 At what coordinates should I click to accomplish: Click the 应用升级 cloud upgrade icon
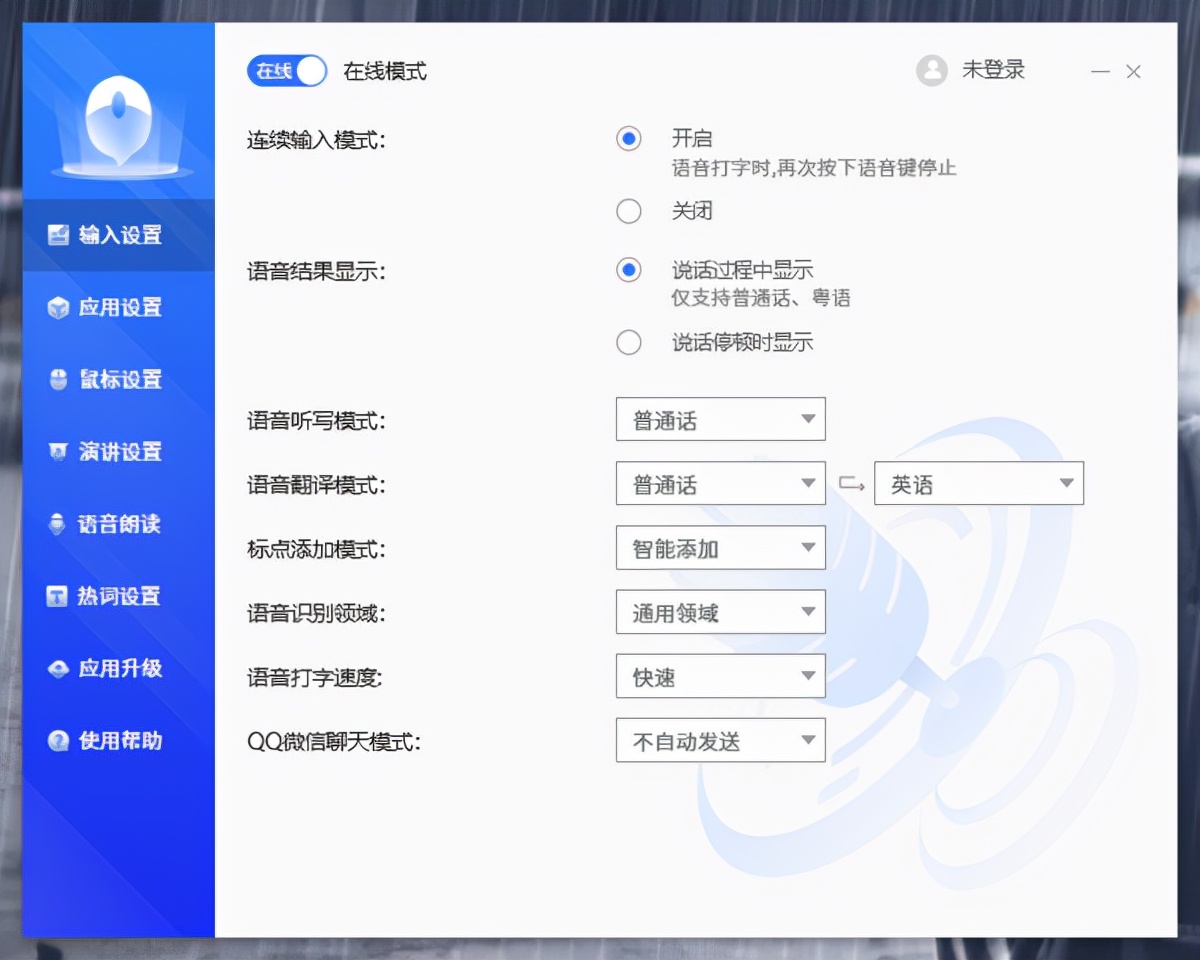[59, 668]
